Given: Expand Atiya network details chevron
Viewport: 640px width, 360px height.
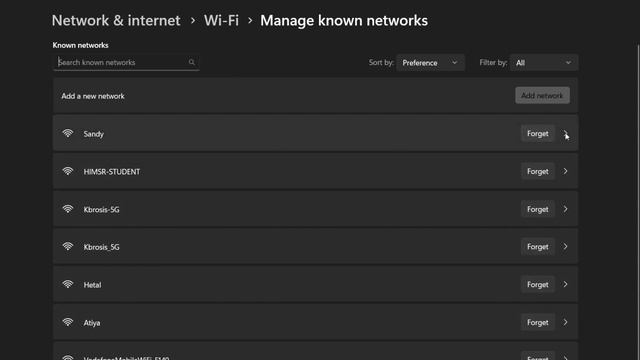Looking at the screenshot, I should point(565,322).
